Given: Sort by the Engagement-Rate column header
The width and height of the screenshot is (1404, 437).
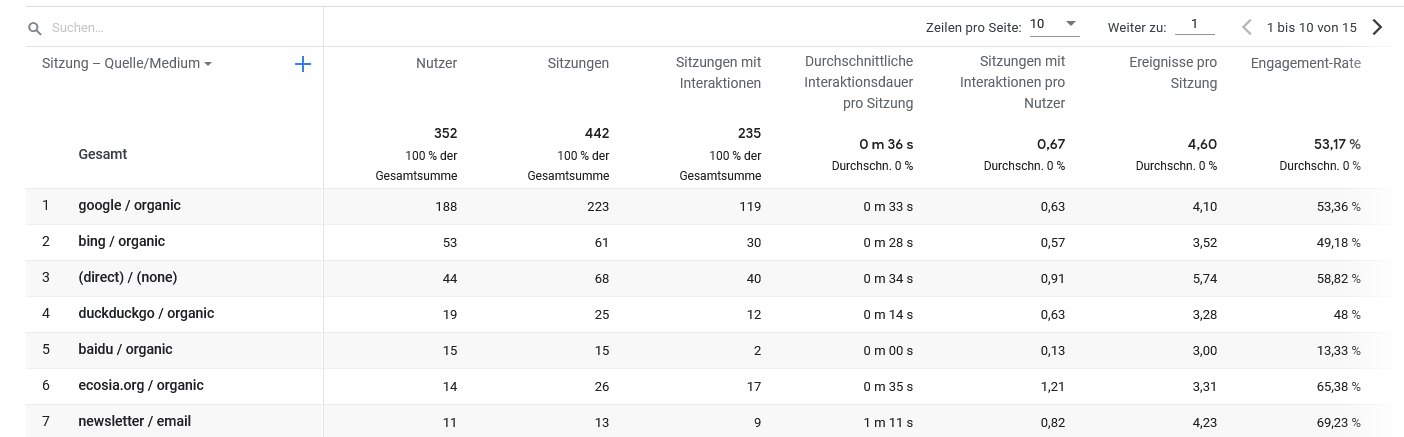Looking at the screenshot, I should (x=1306, y=63).
